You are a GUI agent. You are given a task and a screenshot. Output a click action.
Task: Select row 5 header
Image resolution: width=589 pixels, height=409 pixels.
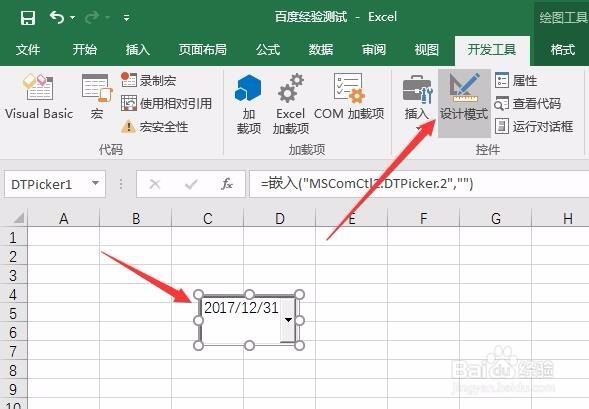click(14, 313)
